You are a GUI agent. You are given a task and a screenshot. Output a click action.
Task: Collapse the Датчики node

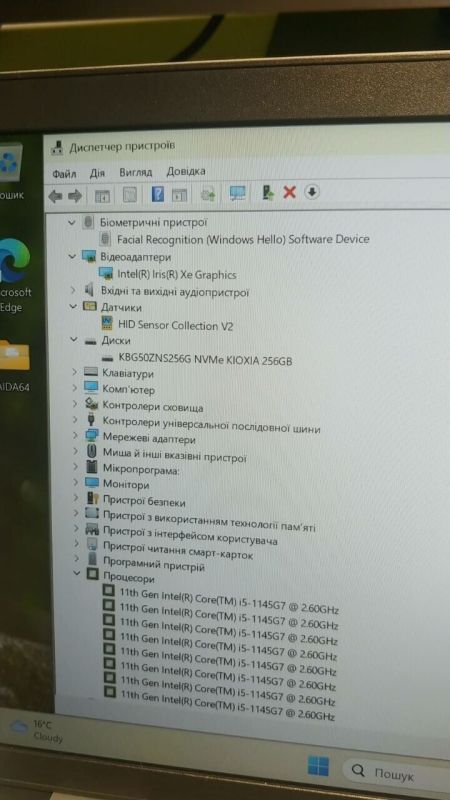73,306
